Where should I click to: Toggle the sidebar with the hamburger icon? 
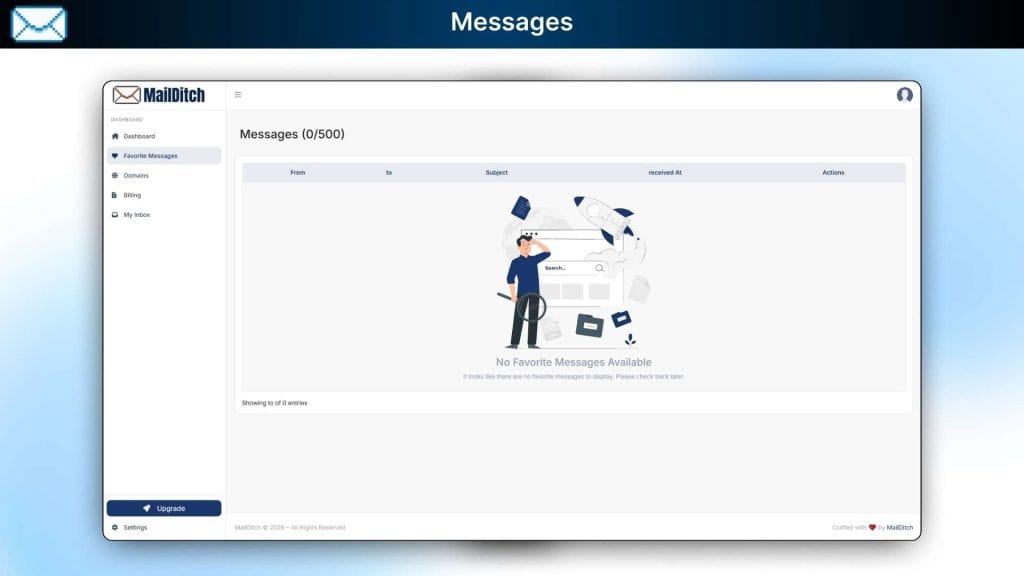coord(238,93)
